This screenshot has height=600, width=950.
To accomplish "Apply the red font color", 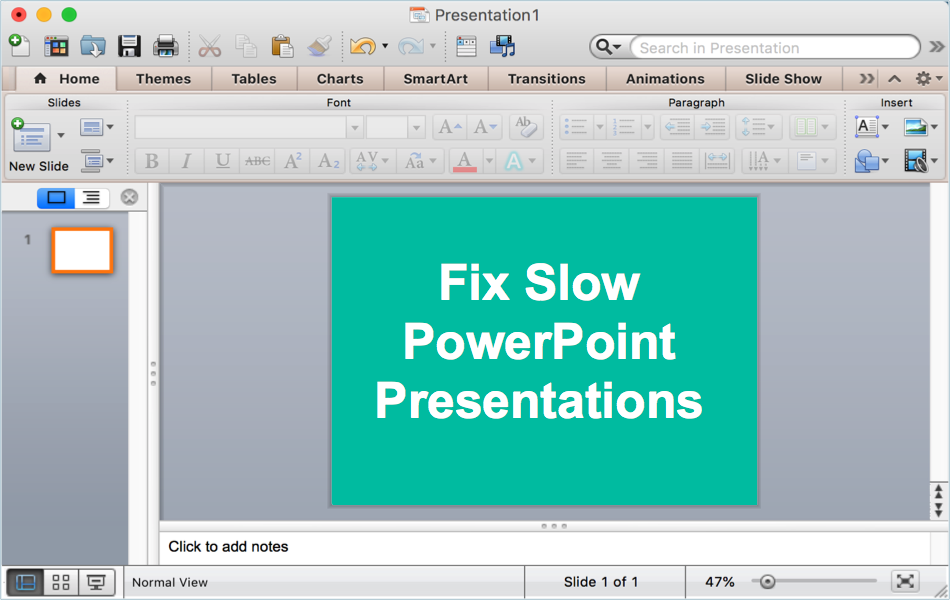I will click(x=465, y=161).
